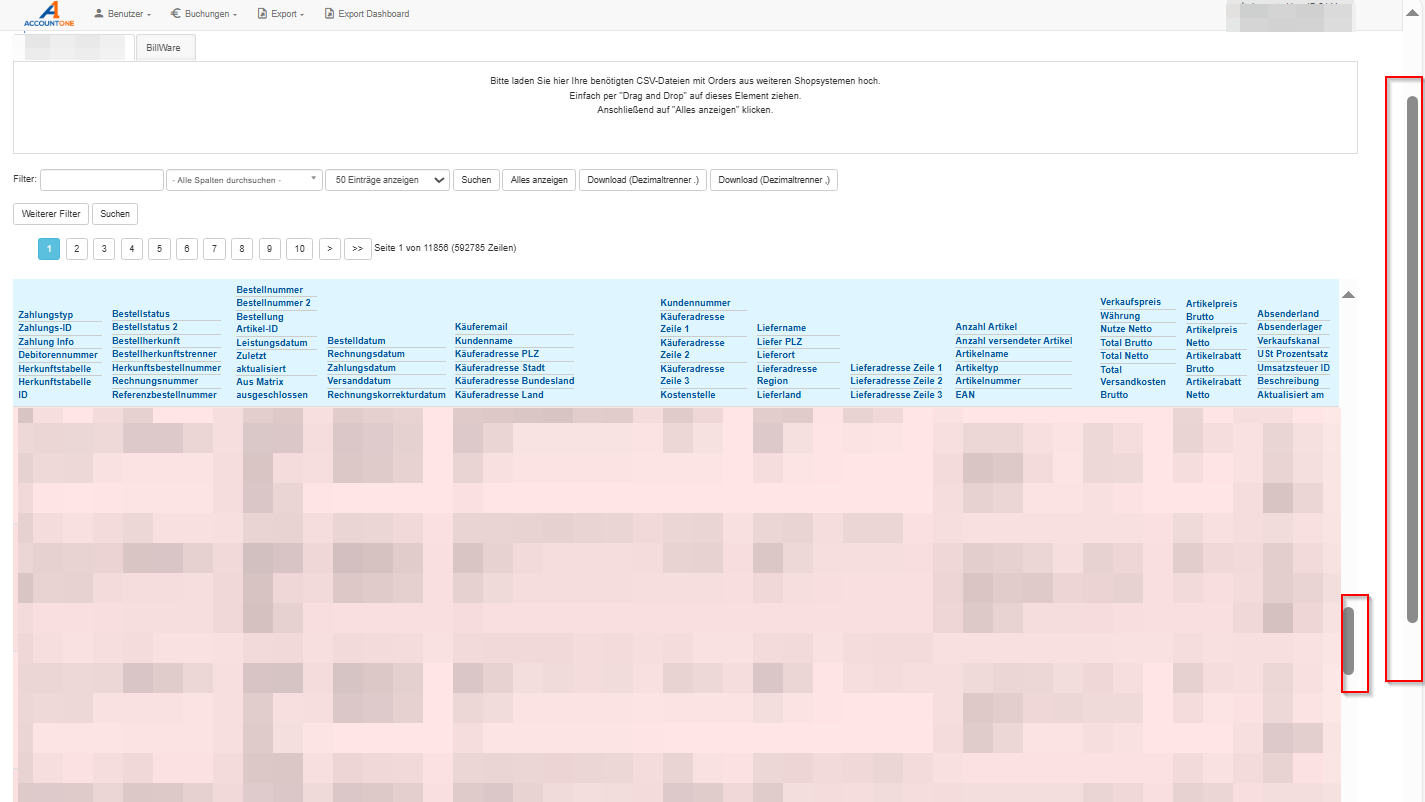
Task: Click Download (Dezimaltrenner .) button
Action: pyautogui.click(x=642, y=180)
